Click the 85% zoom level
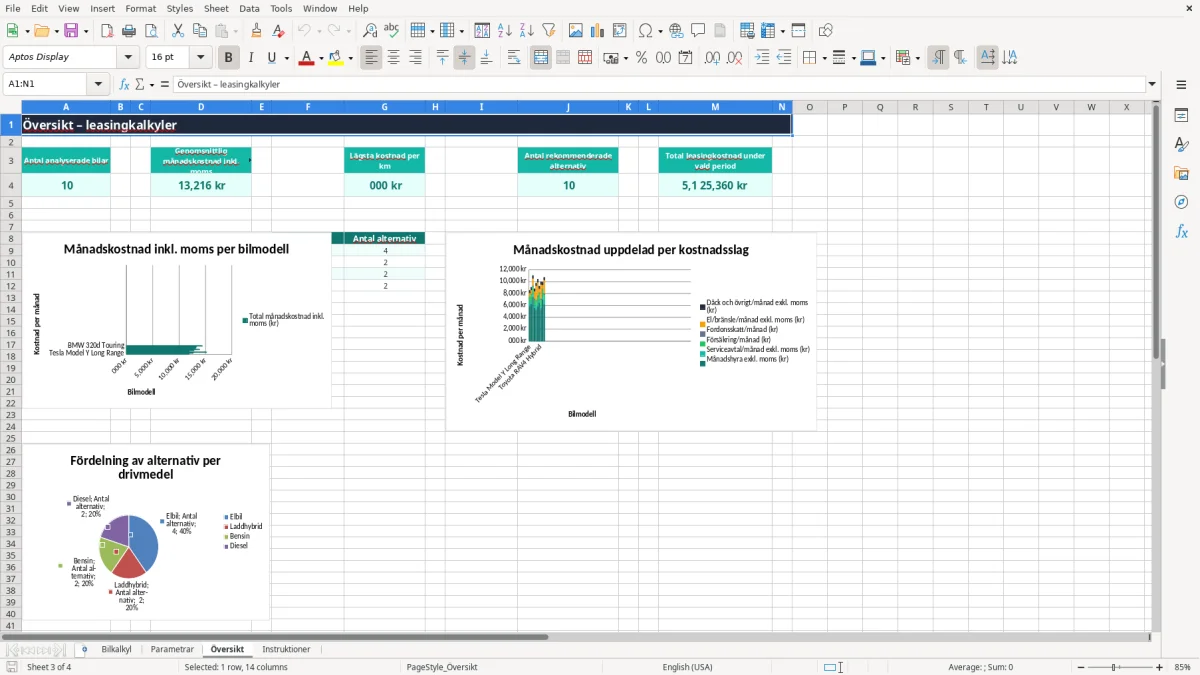 [x=1182, y=667]
